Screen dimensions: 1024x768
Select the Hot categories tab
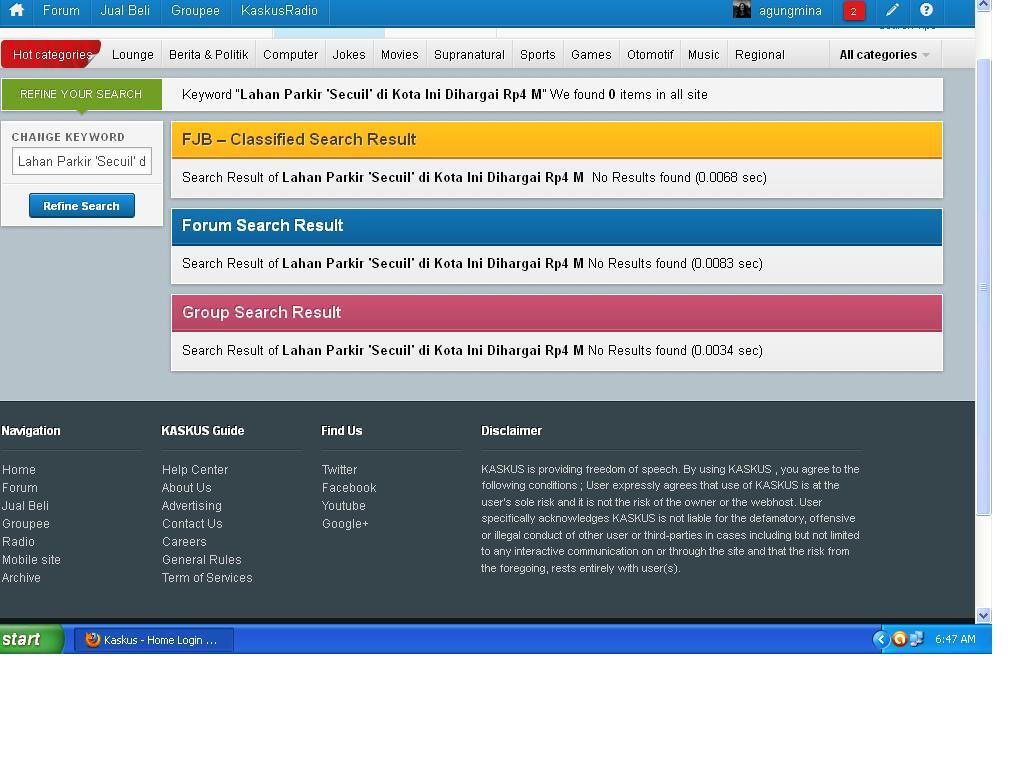pyautogui.click(x=51, y=54)
